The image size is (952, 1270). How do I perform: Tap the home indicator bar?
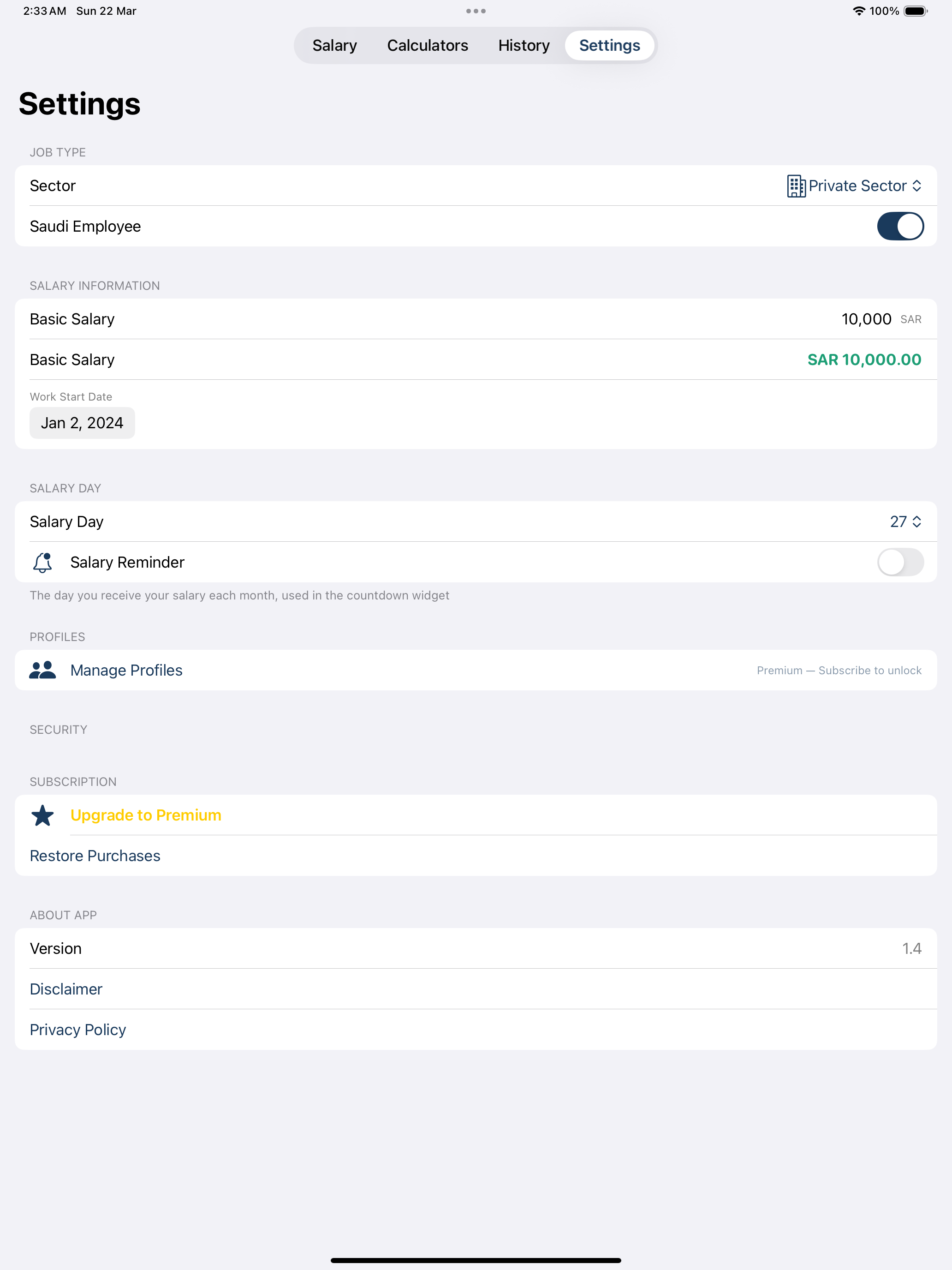[x=476, y=1260]
